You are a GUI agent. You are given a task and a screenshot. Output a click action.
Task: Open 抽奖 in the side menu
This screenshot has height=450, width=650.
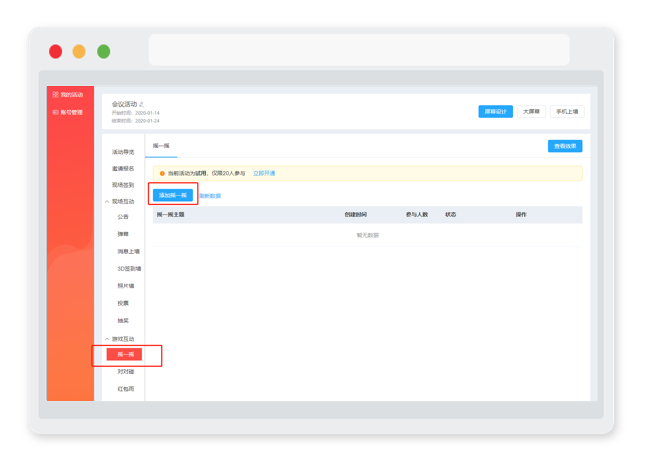[123, 321]
